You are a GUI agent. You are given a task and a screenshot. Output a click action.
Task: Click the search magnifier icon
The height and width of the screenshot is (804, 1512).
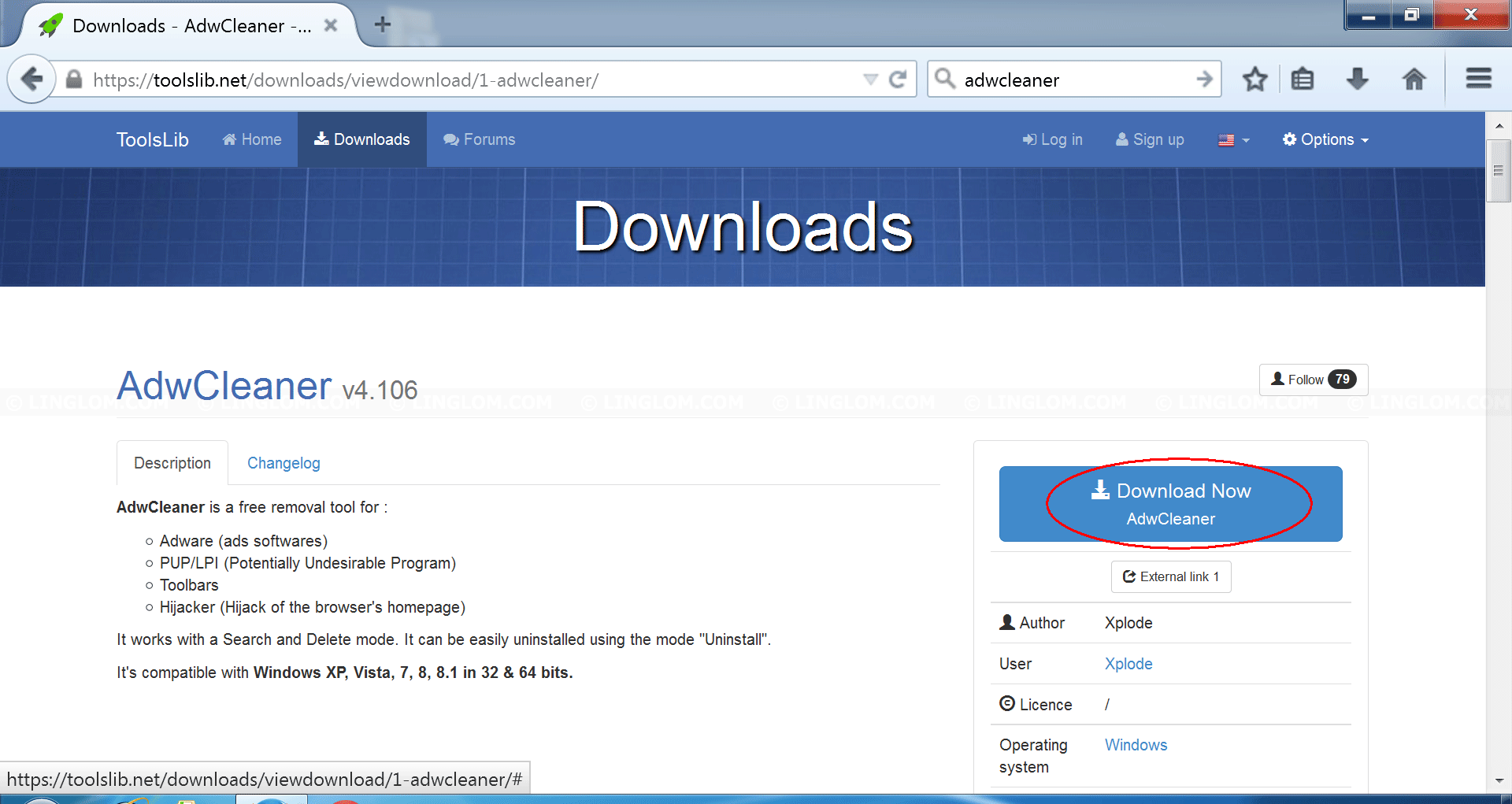coord(945,79)
